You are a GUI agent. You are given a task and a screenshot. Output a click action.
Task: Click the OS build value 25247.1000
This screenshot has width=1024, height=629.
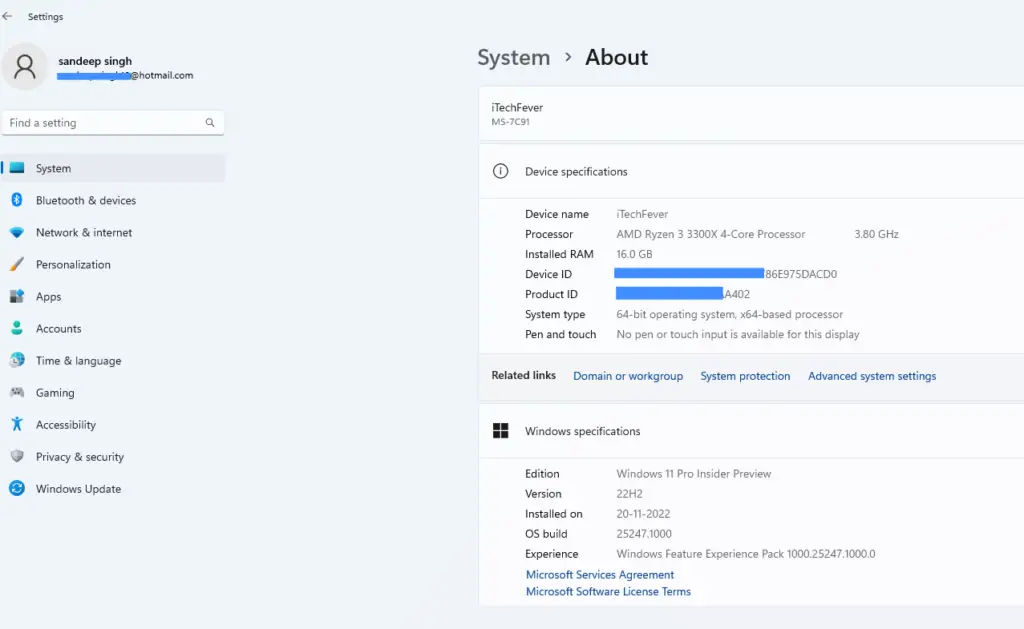pyautogui.click(x=644, y=534)
